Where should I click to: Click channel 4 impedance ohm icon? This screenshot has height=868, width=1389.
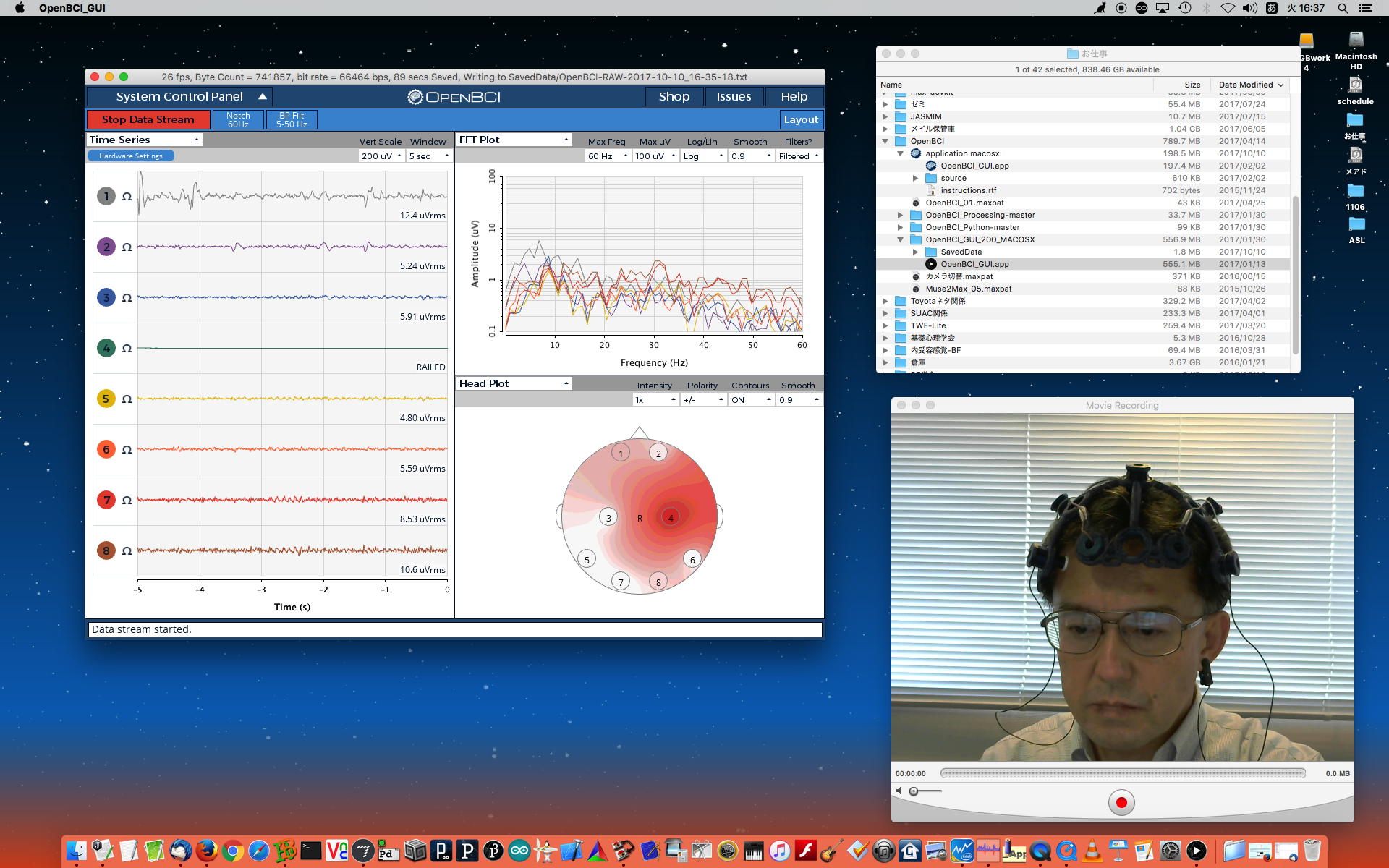(x=127, y=348)
